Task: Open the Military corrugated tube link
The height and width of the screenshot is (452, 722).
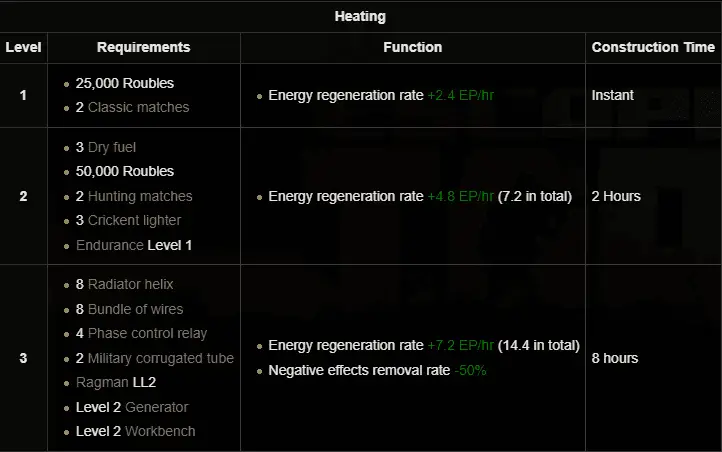Action: coord(160,358)
